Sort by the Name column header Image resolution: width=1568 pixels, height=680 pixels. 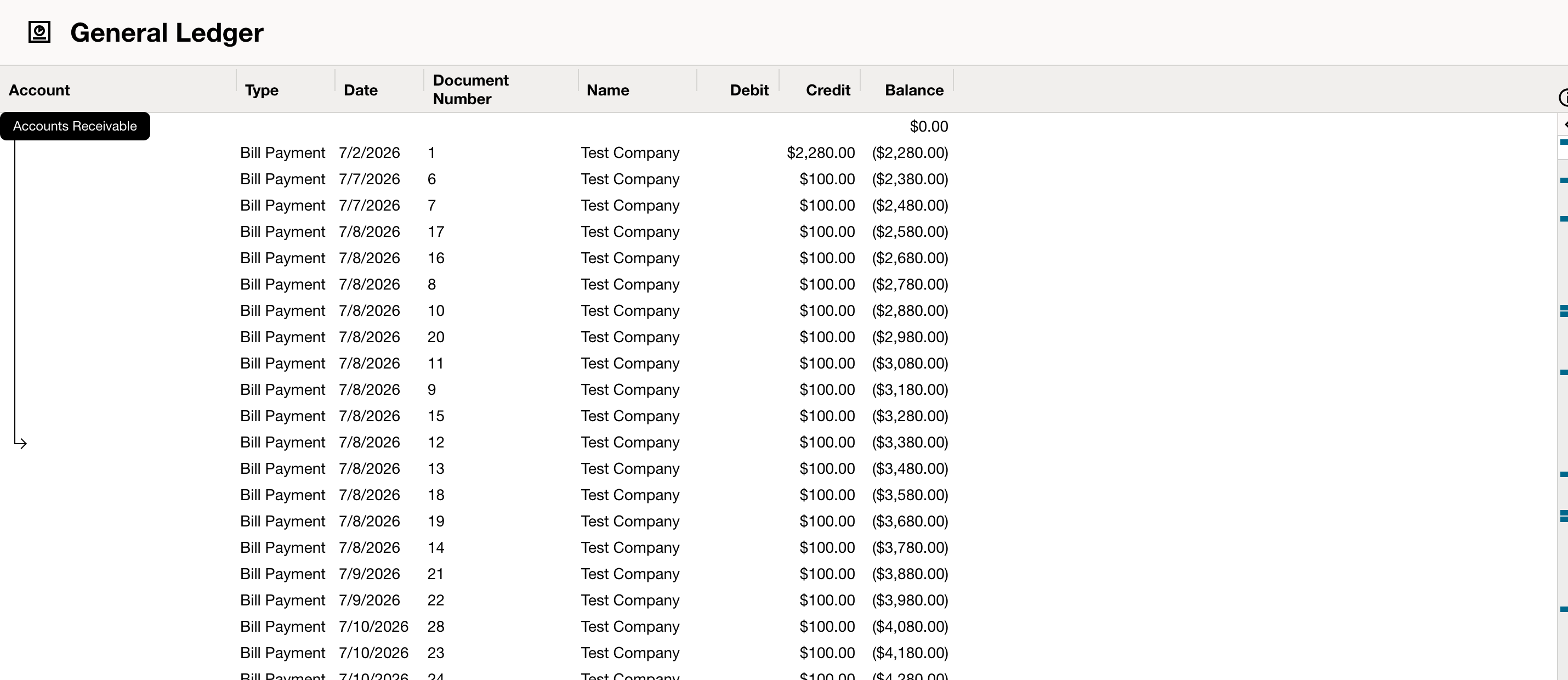[x=607, y=90]
